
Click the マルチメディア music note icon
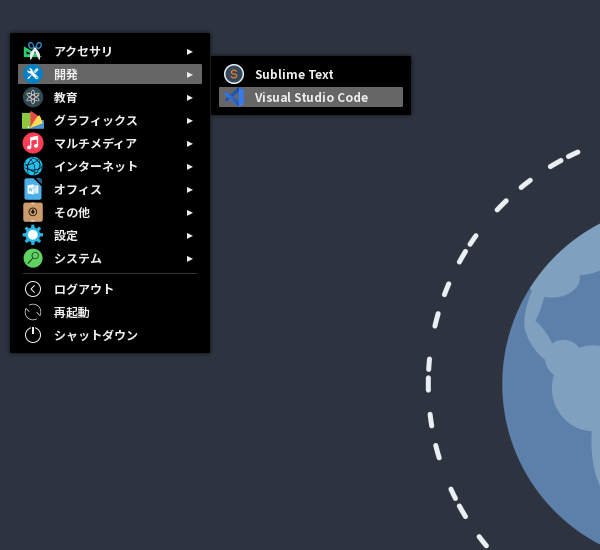click(33, 143)
